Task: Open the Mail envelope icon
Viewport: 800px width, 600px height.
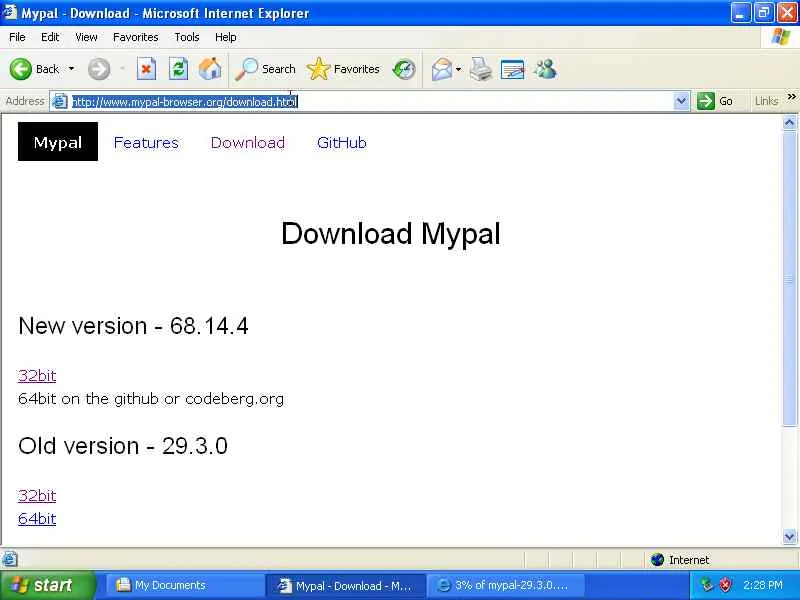Action: (441, 69)
